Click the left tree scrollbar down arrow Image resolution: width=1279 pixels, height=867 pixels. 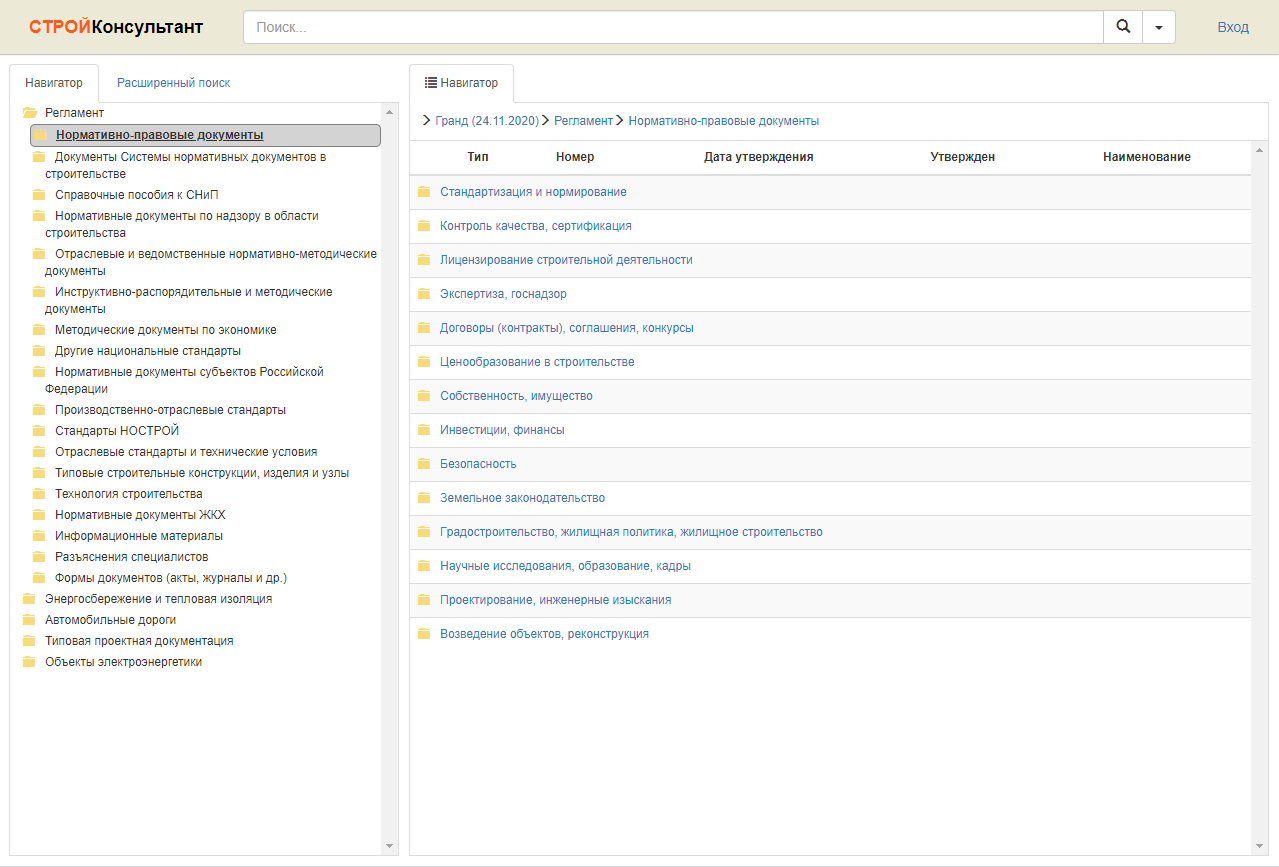pyautogui.click(x=390, y=846)
